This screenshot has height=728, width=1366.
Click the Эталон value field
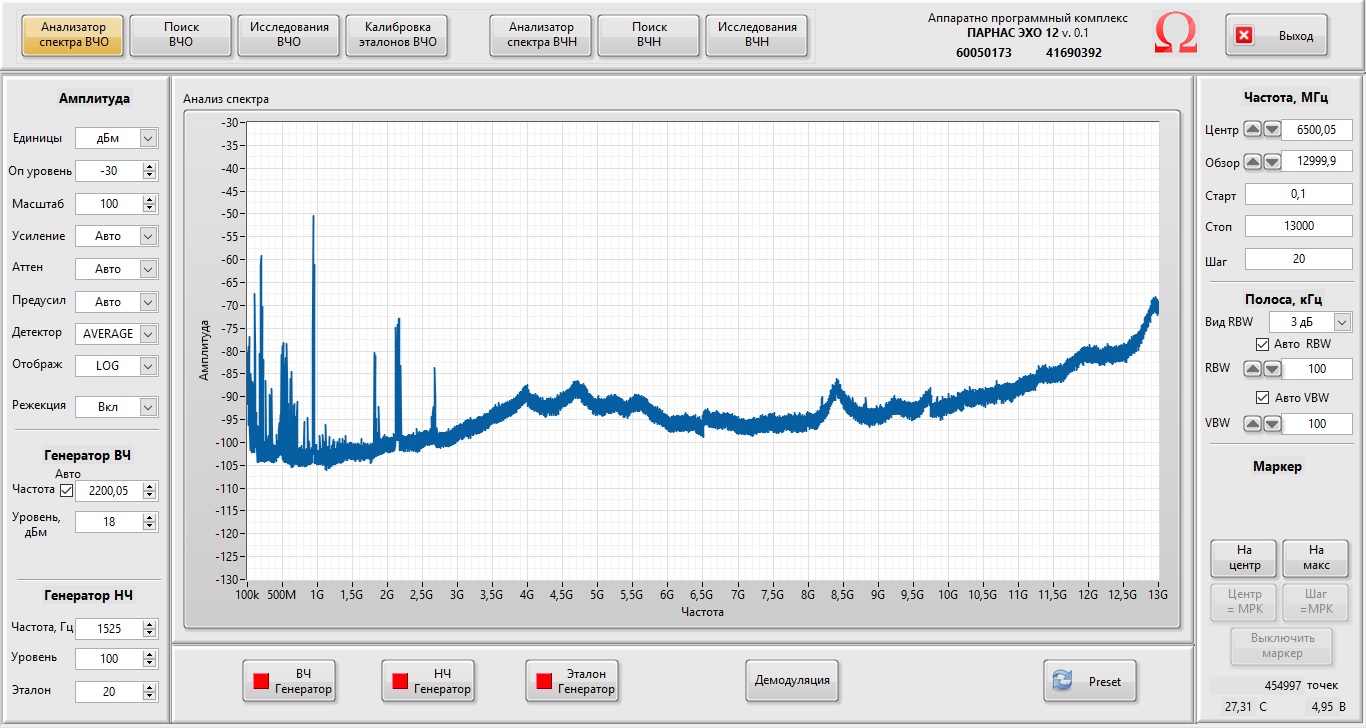(x=109, y=692)
